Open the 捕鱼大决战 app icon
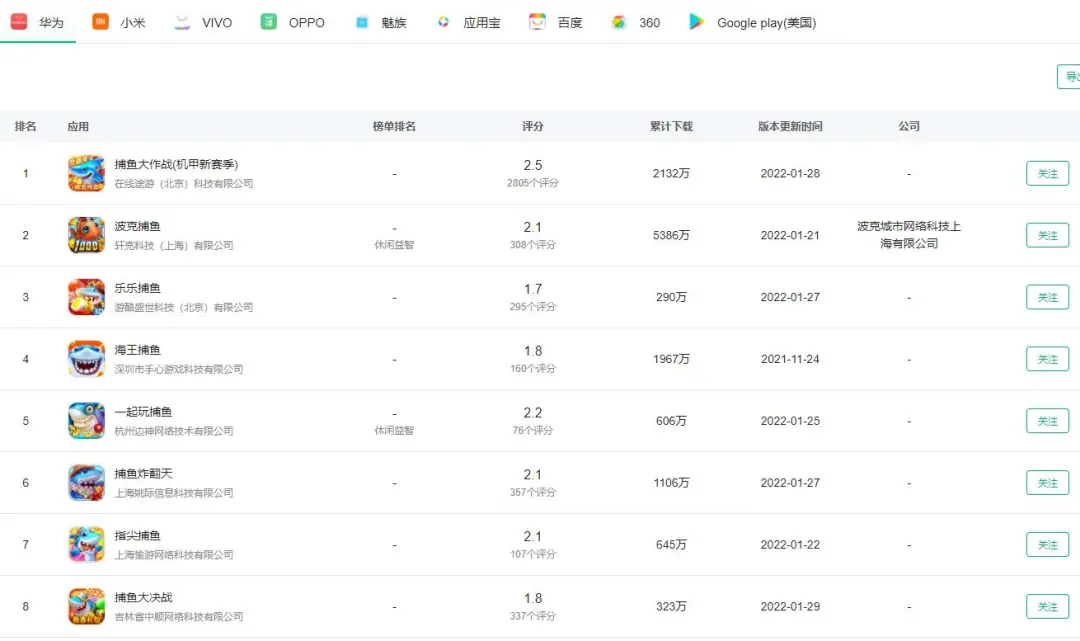Screen dimensions: 1080x641 click(86, 607)
